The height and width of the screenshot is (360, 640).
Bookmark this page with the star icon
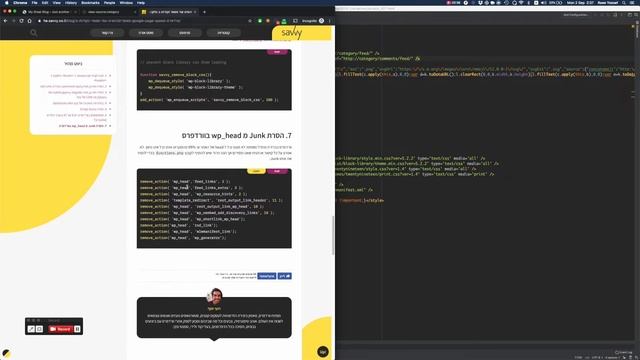(250, 21)
